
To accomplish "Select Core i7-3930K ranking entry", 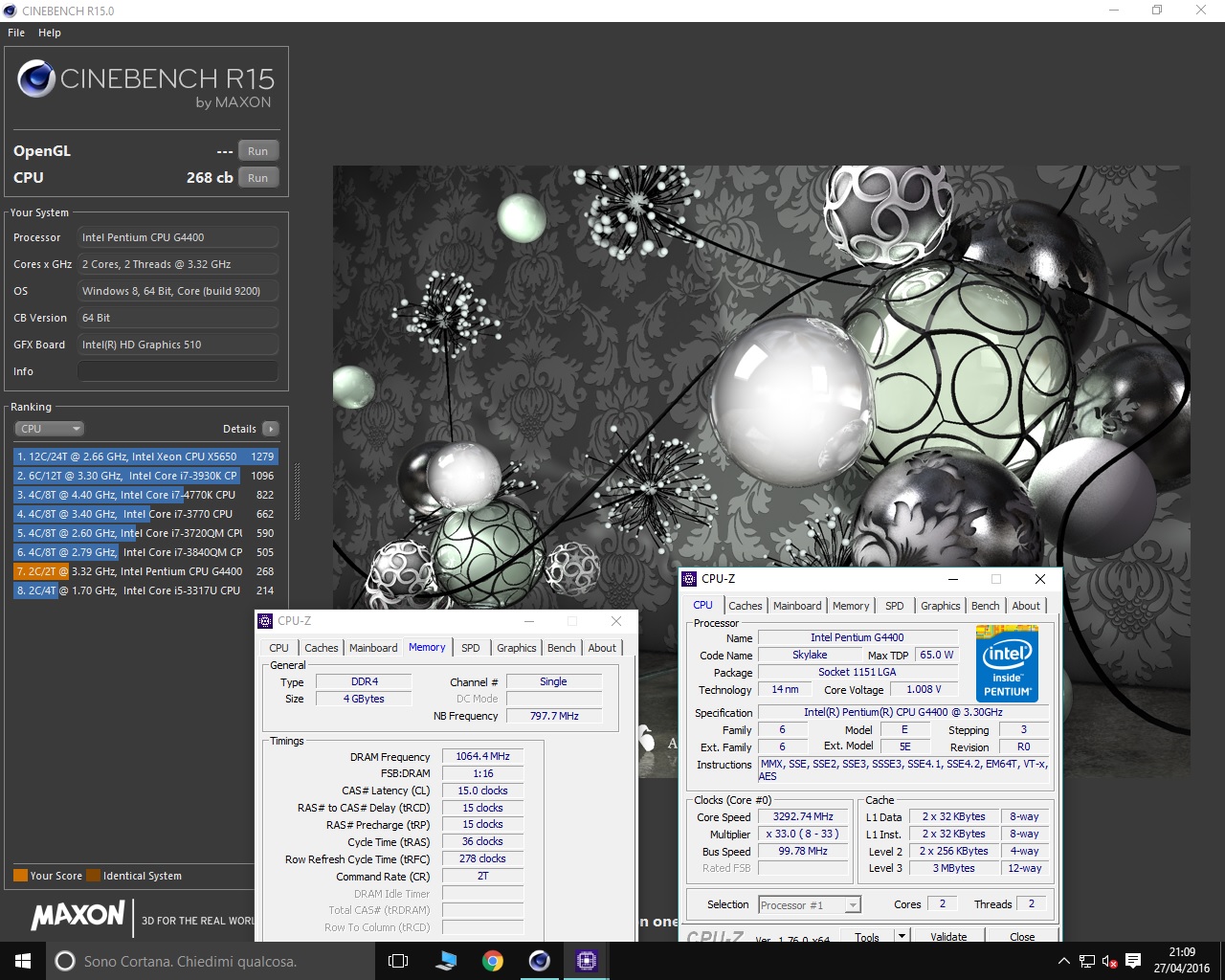I will coord(145,476).
